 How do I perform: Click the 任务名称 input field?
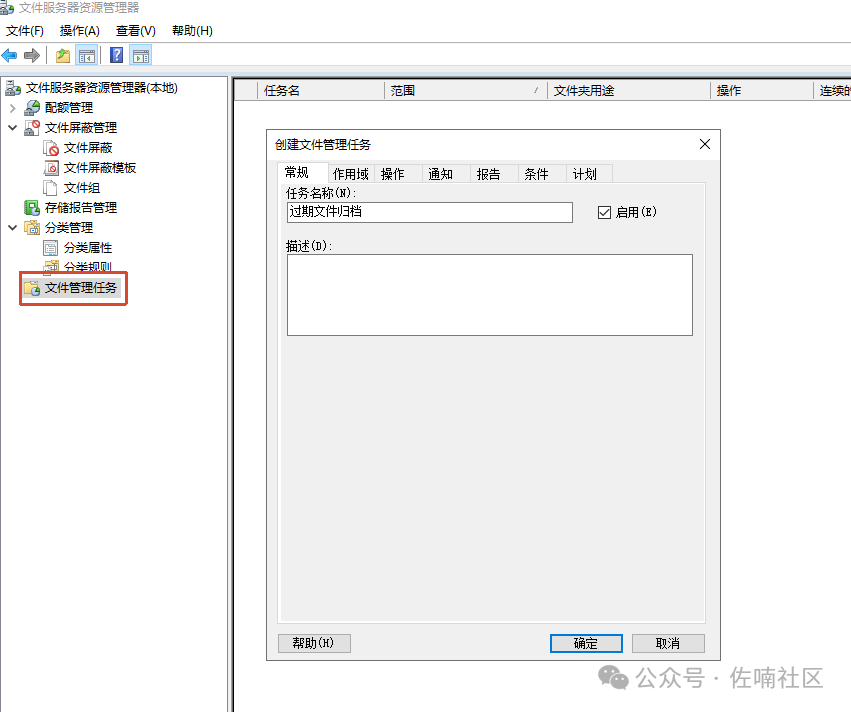[x=430, y=212]
